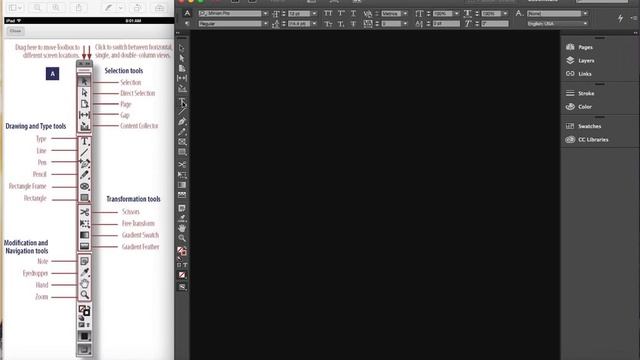Switch to Character Formatting Controls
Screen dimensions: 640x360
pyautogui.click(x=187, y=13)
